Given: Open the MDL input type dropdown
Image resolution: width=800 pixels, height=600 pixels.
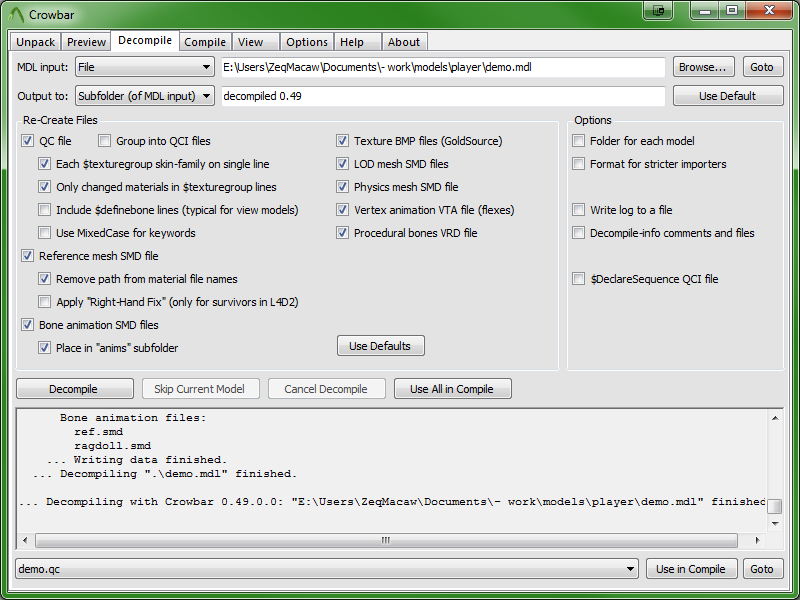Looking at the screenshot, I should tap(145, 67).
